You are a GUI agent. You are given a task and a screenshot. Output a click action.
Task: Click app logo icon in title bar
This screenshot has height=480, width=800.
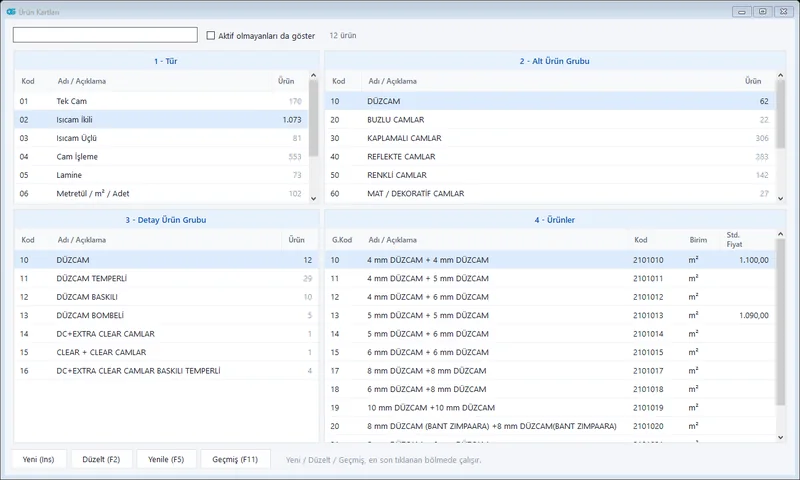(x=11, y=11)
